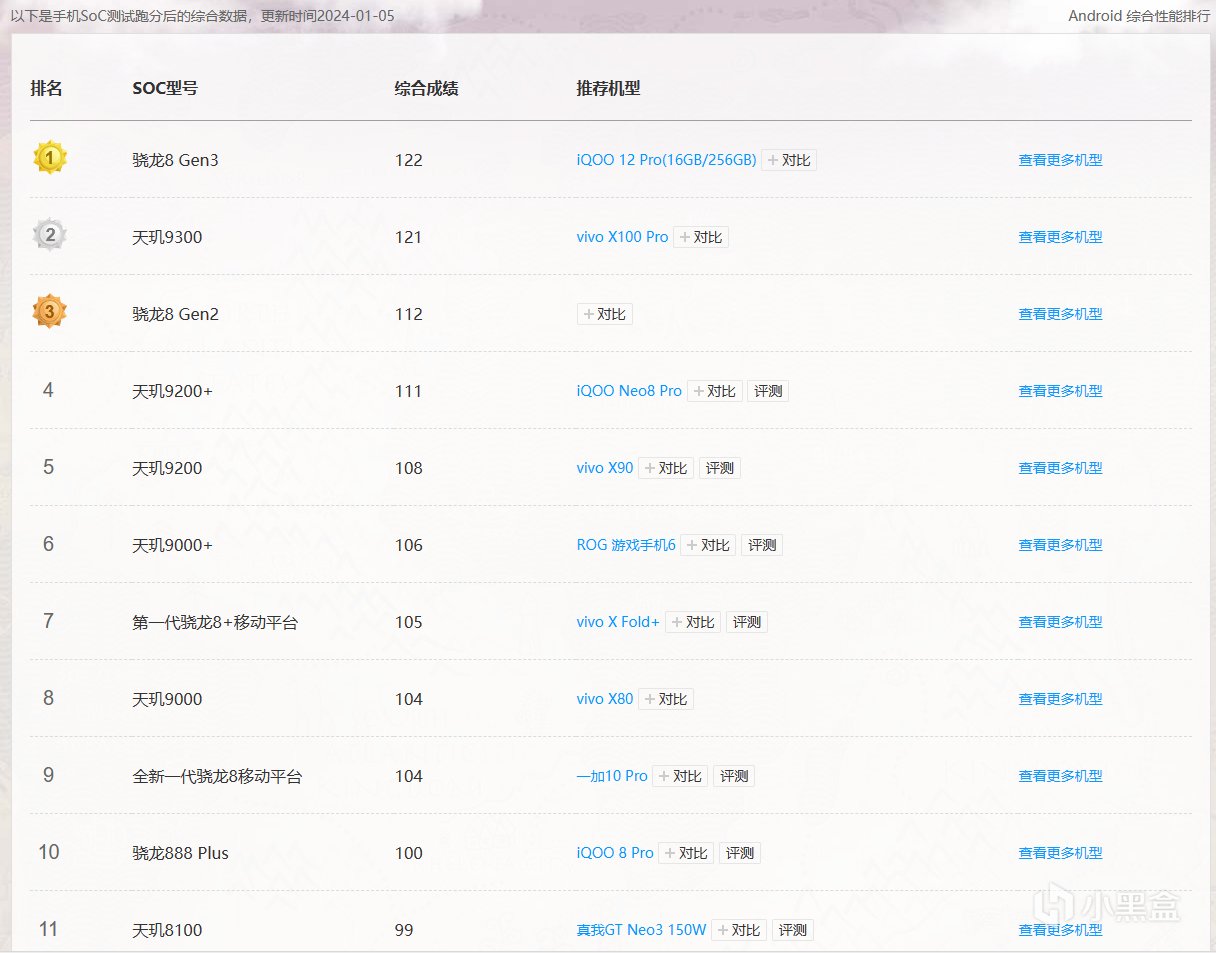This screenshot has width=1216, height=953.
Task: Select the 骁龙8 Gen3 SOC name
Action: click(175, 160)
